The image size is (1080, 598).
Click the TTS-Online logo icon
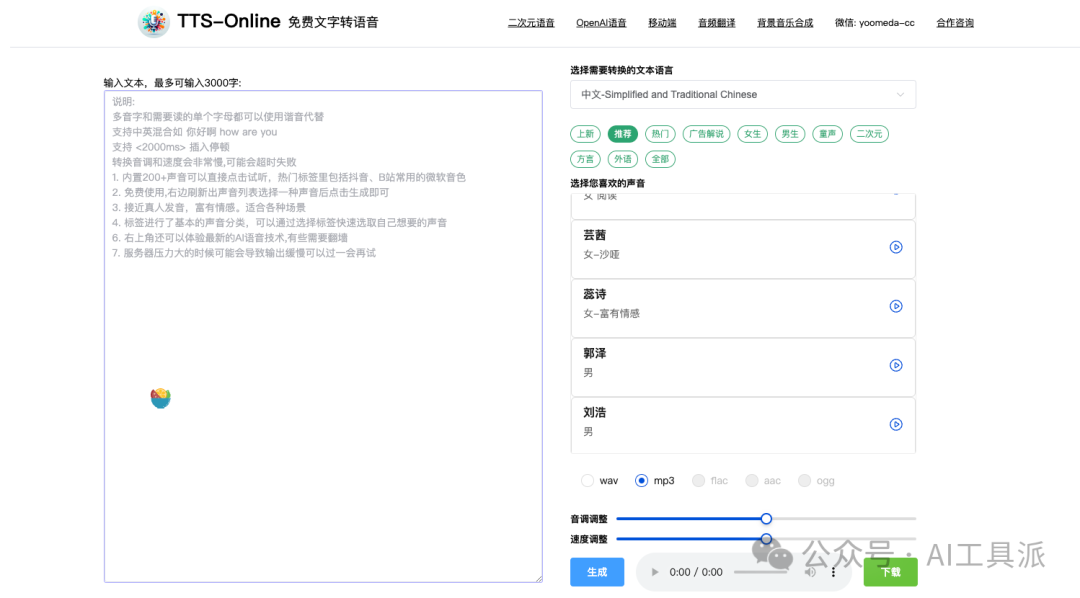[x=153, y=22]
